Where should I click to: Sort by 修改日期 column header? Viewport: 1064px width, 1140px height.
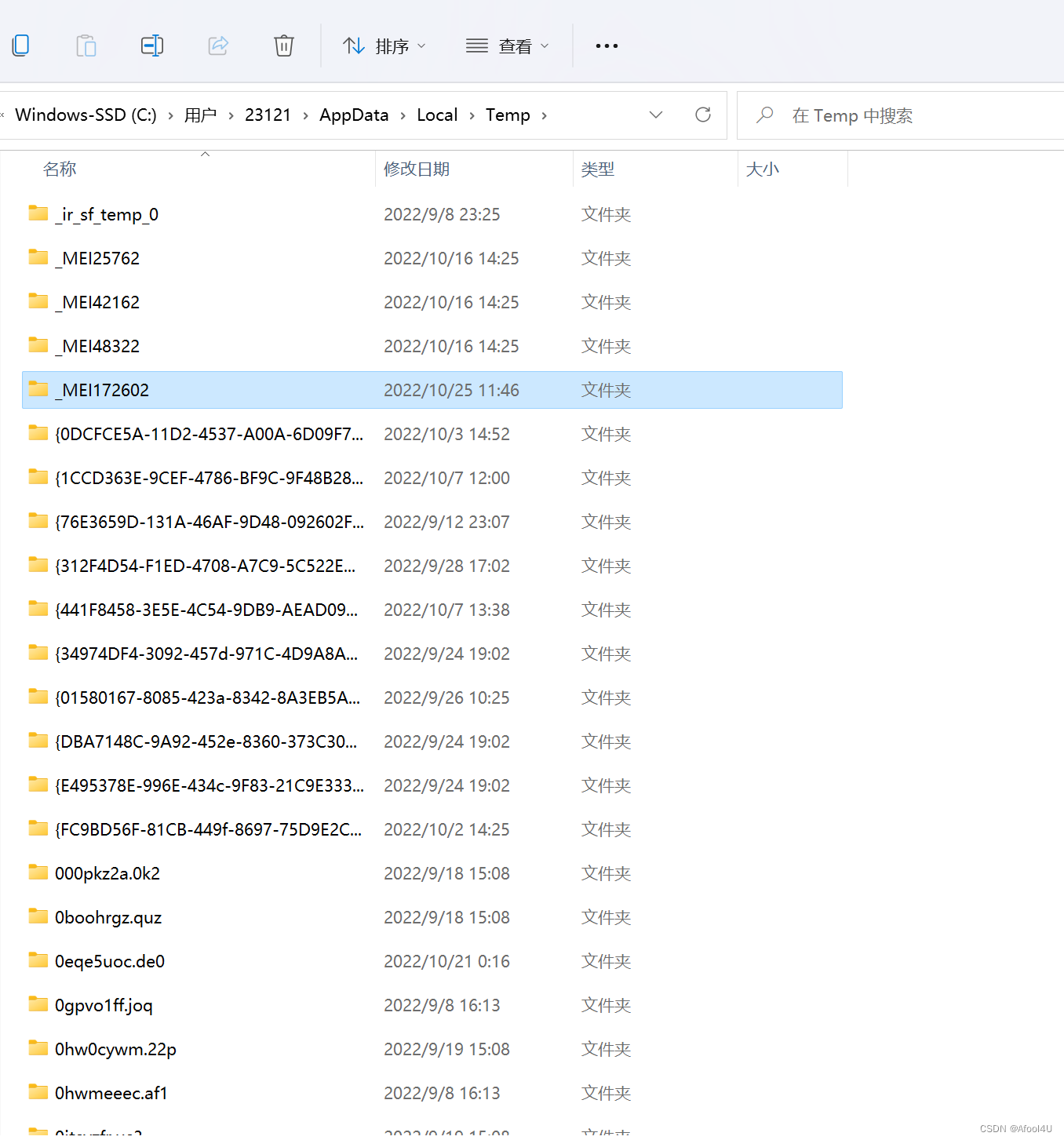tap(417, 169)
